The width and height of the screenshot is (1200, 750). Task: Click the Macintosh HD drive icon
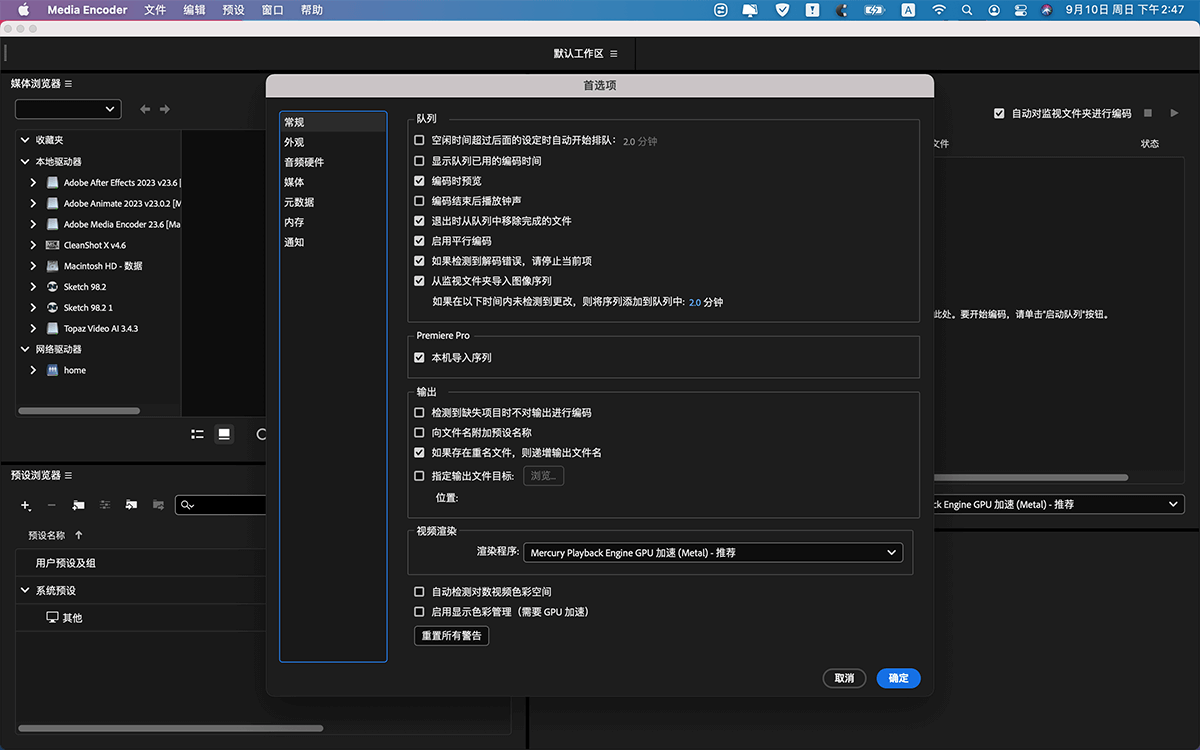click(x=52, y=266)
